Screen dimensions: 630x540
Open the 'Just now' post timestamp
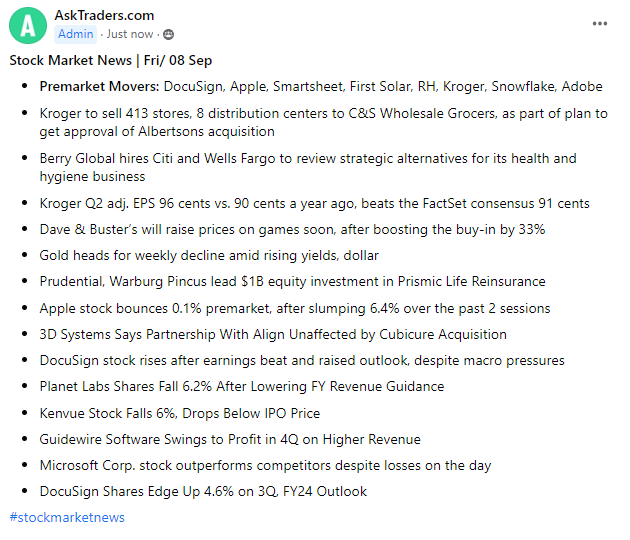[x=130, y=34]
